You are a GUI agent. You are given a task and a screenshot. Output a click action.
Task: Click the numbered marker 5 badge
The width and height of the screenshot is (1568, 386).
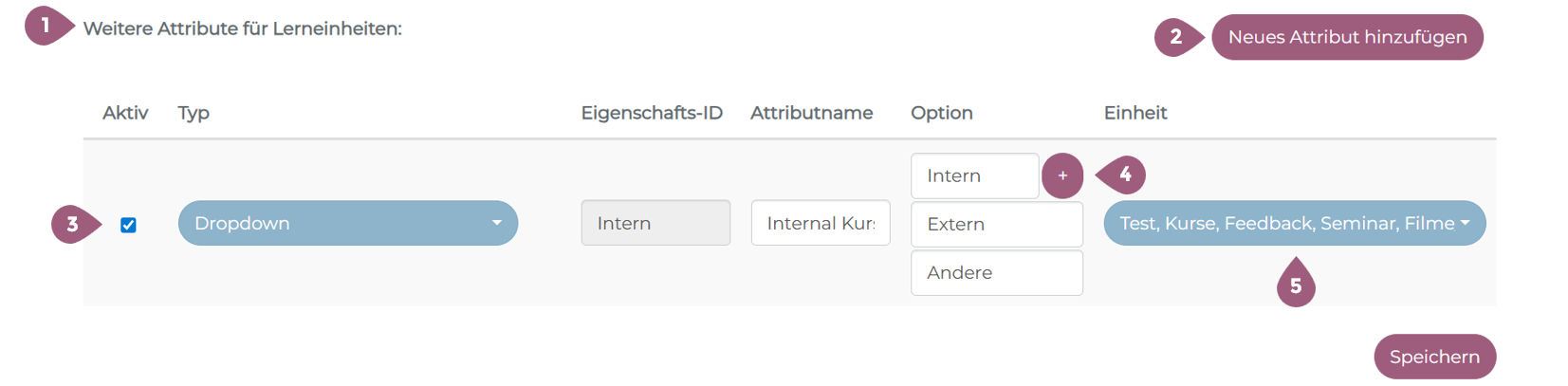pyautogui.click(x=1296, y=286)
